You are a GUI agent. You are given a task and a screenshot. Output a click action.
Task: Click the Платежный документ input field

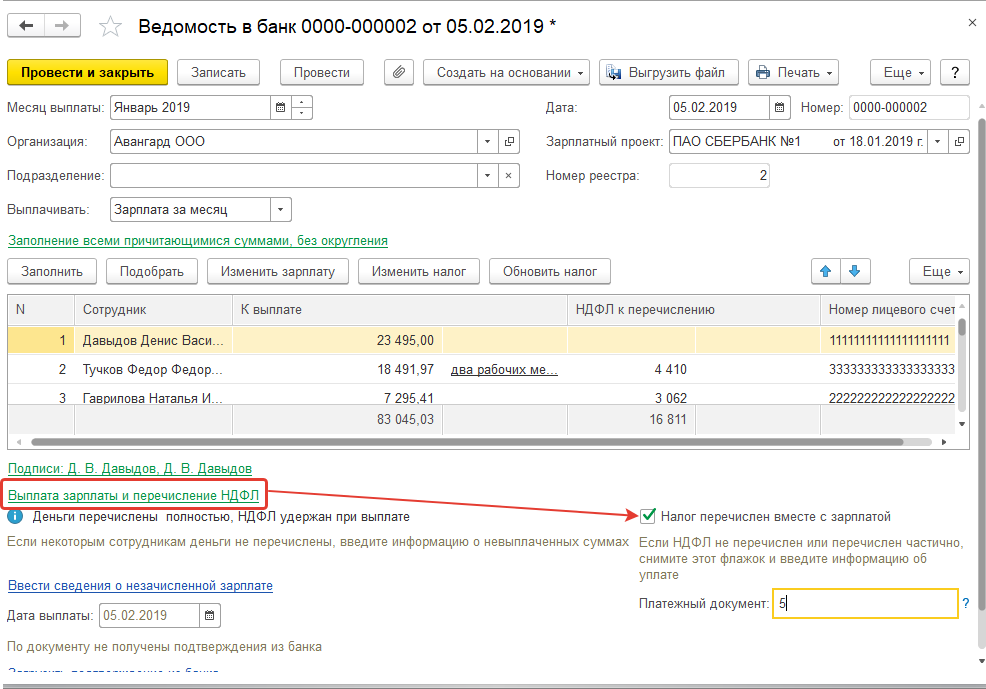(x=864, y=604)
